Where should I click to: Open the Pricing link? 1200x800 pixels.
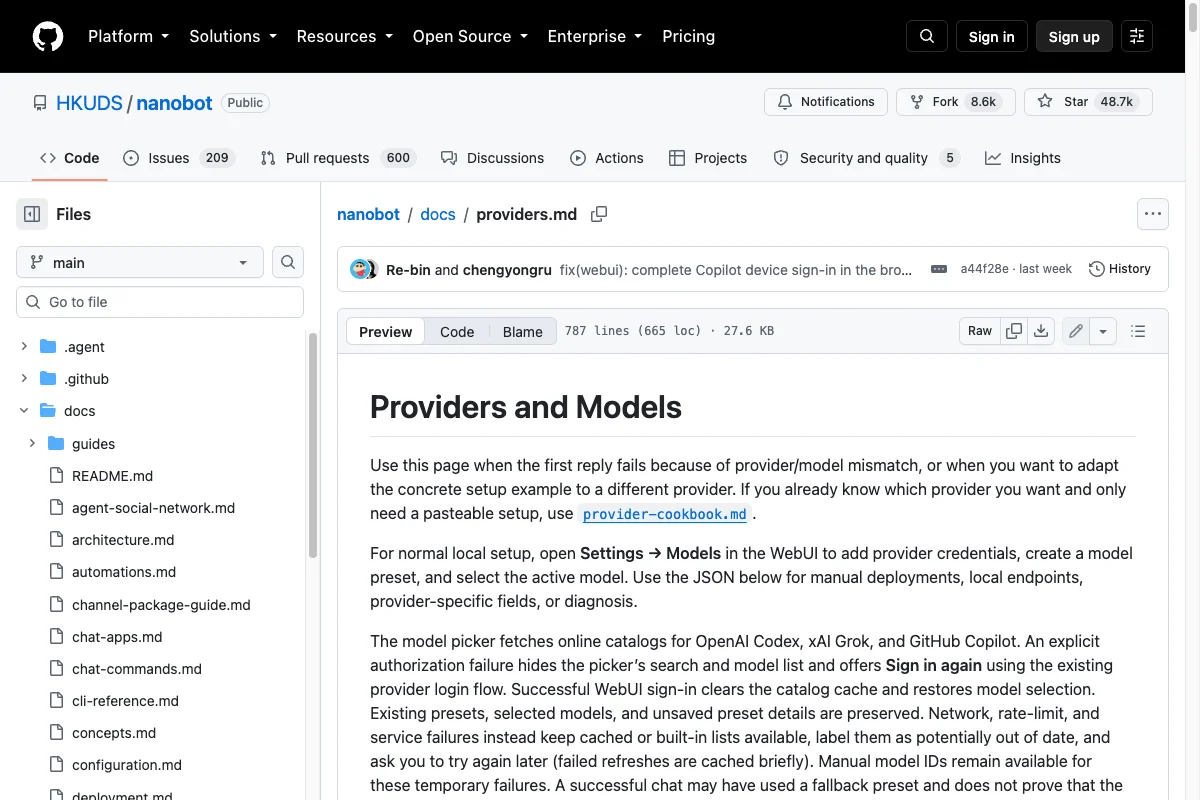click(688, 36)
